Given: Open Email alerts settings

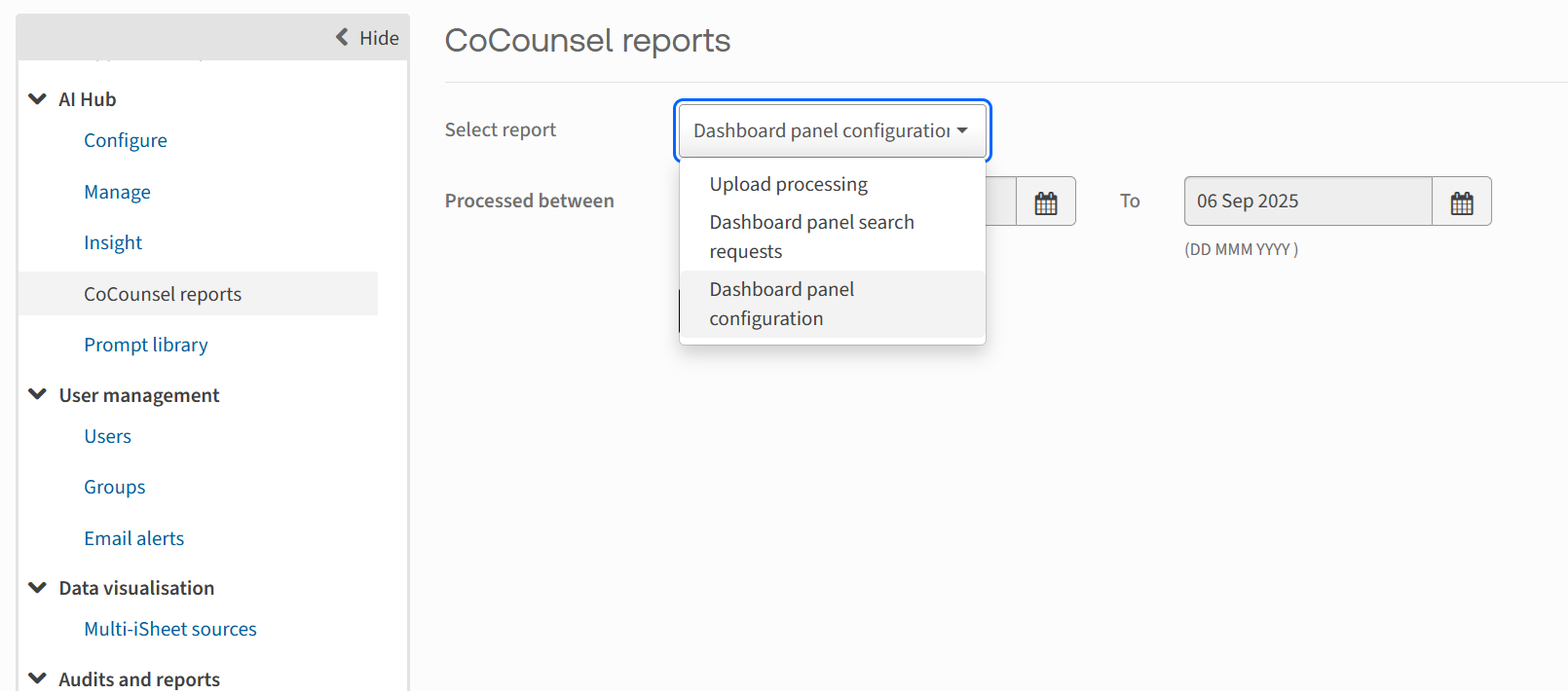Looking at the screenshot, I should click(x=133, y=538).
